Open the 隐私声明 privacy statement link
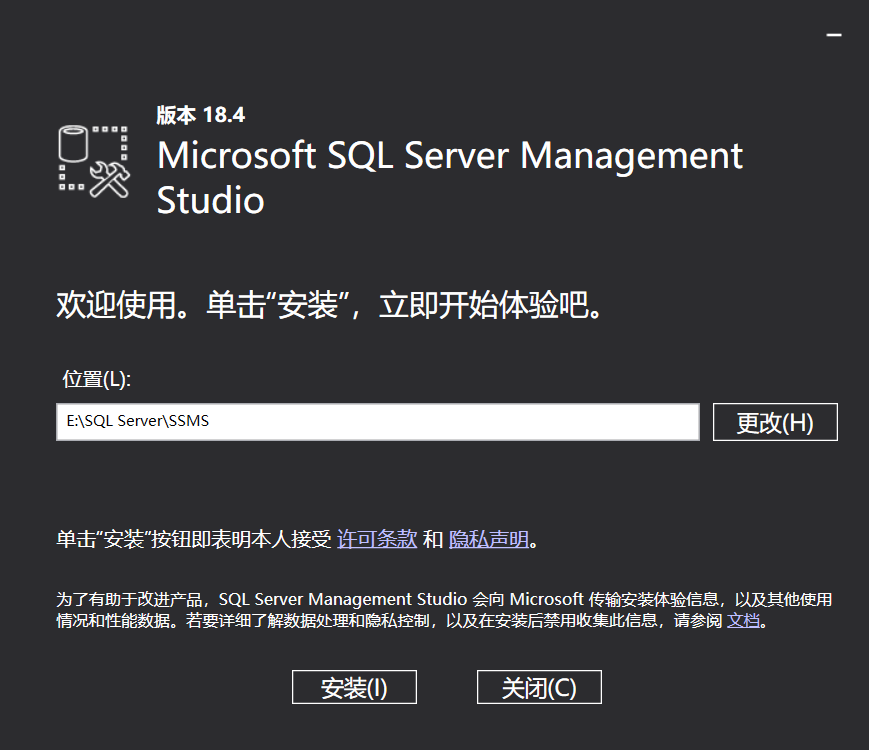This screenshot has height=750, width=869. pyautogui.click(x=487, y=539)
